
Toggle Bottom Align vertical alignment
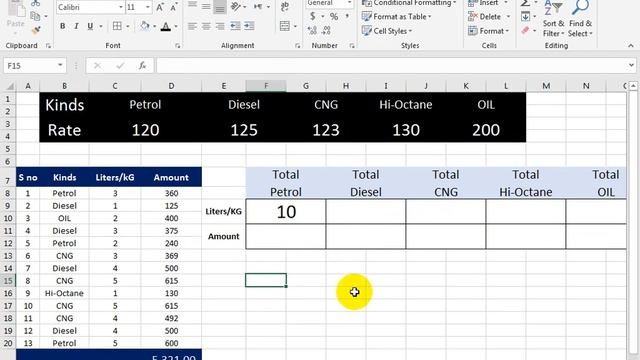coord(220,6)
